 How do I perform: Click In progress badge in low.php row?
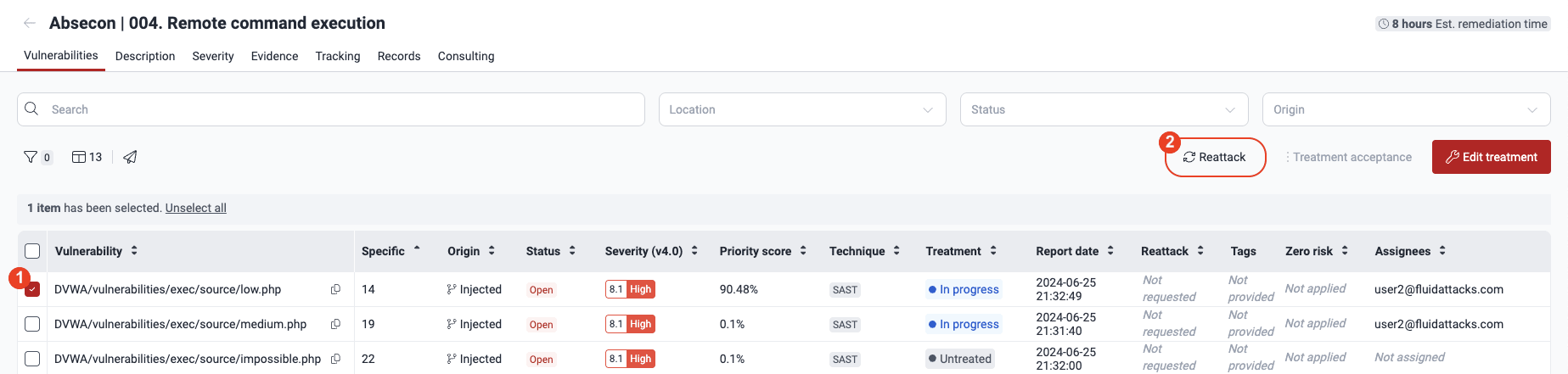point(964,289)
